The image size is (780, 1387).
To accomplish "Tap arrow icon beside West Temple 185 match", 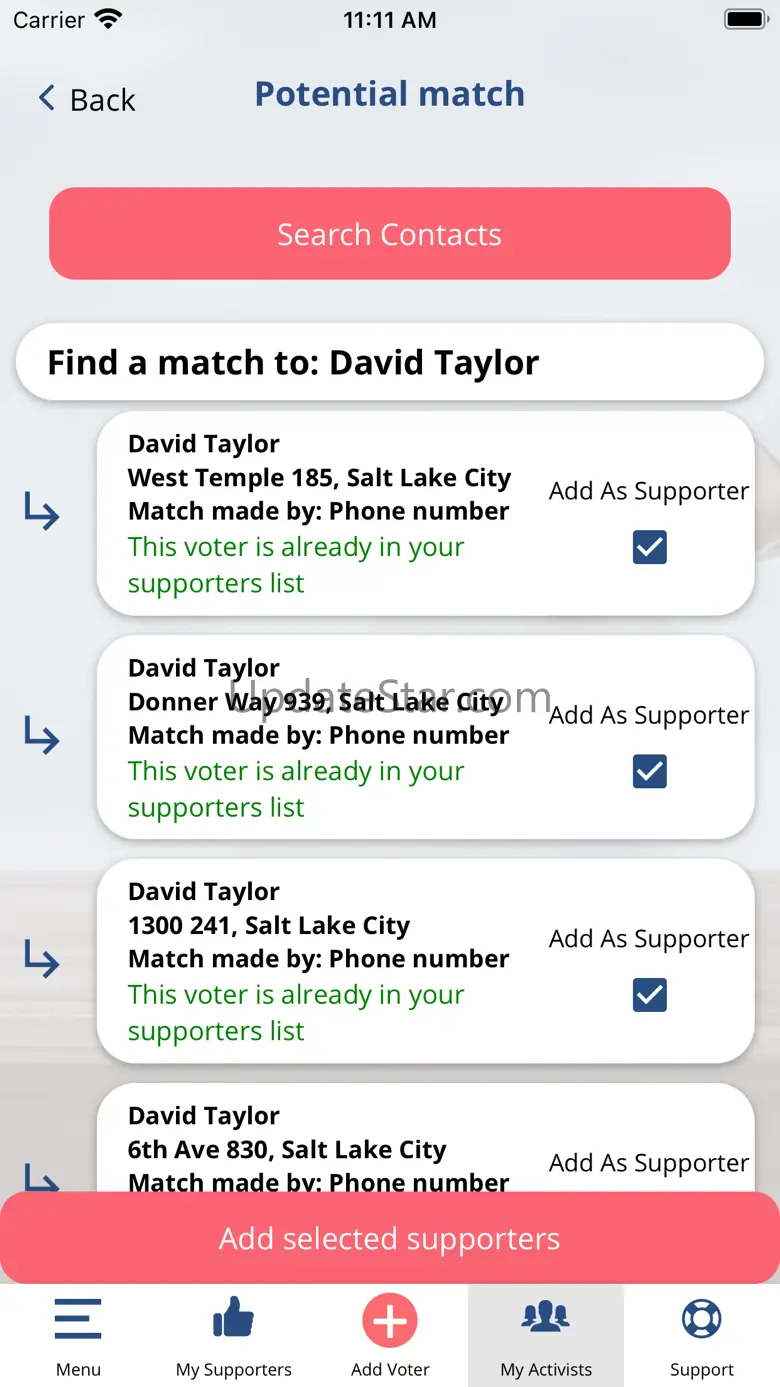I will [42, 513].
